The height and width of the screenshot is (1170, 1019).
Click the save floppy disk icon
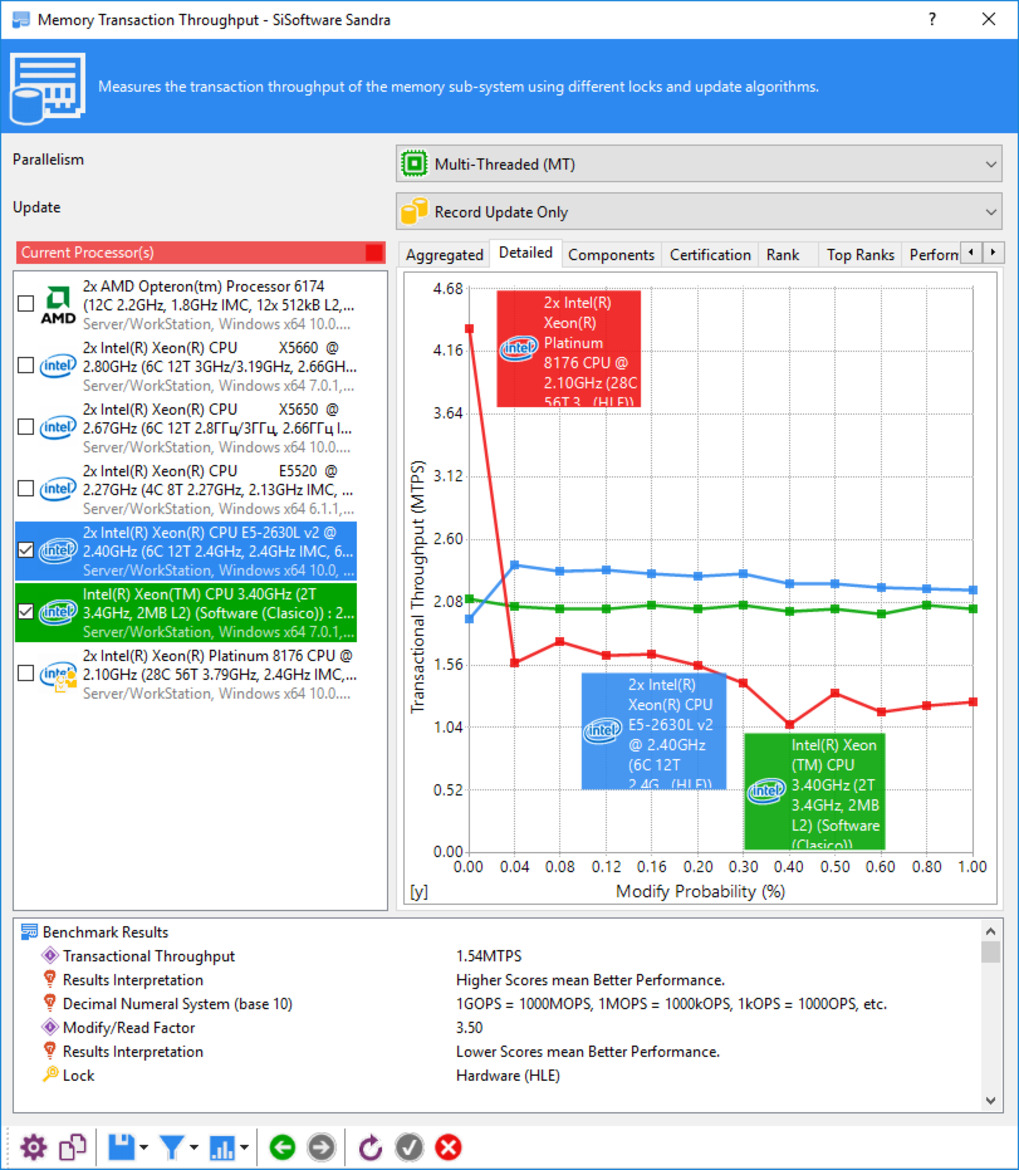tap(121, 1147)
